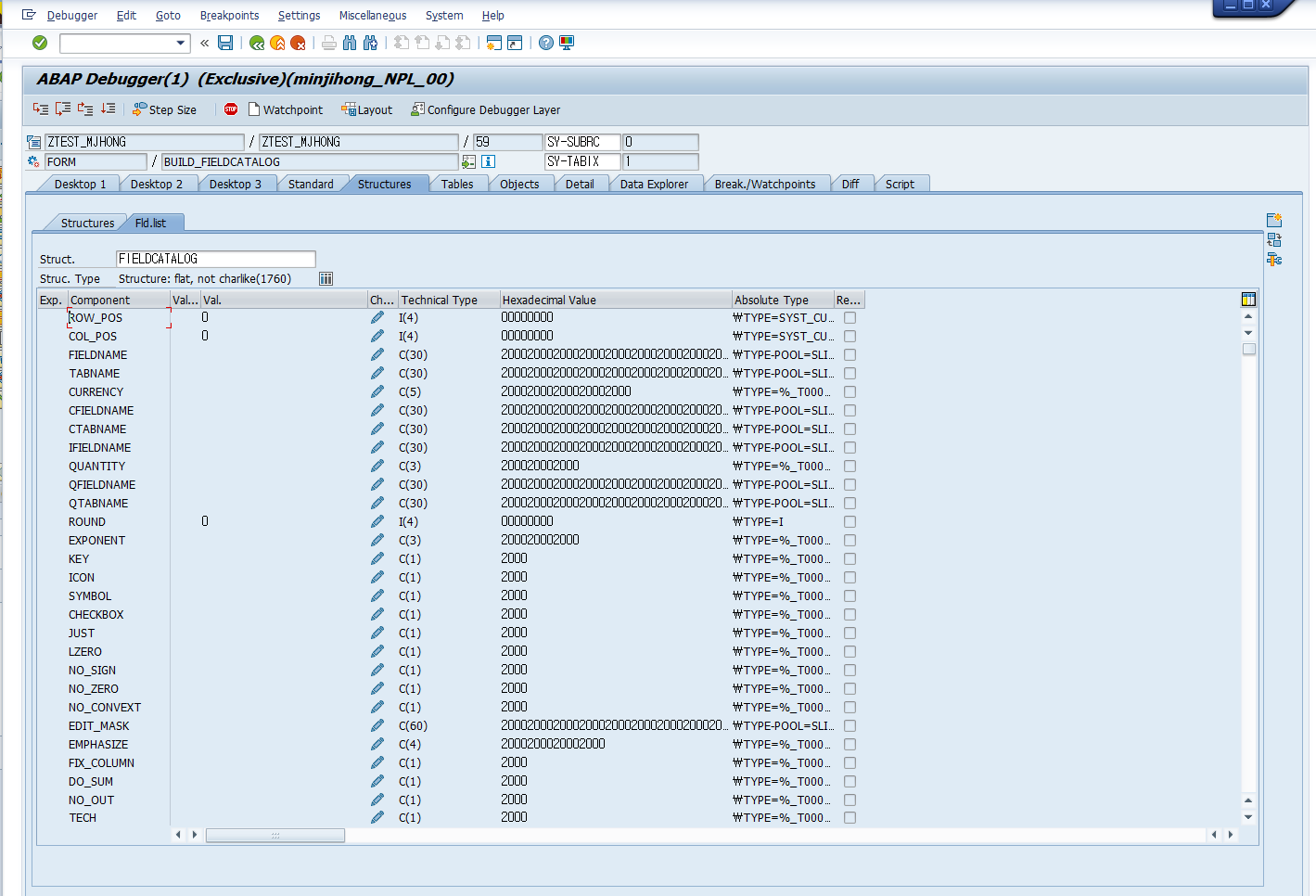Click the Technical Type column header
Screen dimensions: 1316x896
click(449, 300)
